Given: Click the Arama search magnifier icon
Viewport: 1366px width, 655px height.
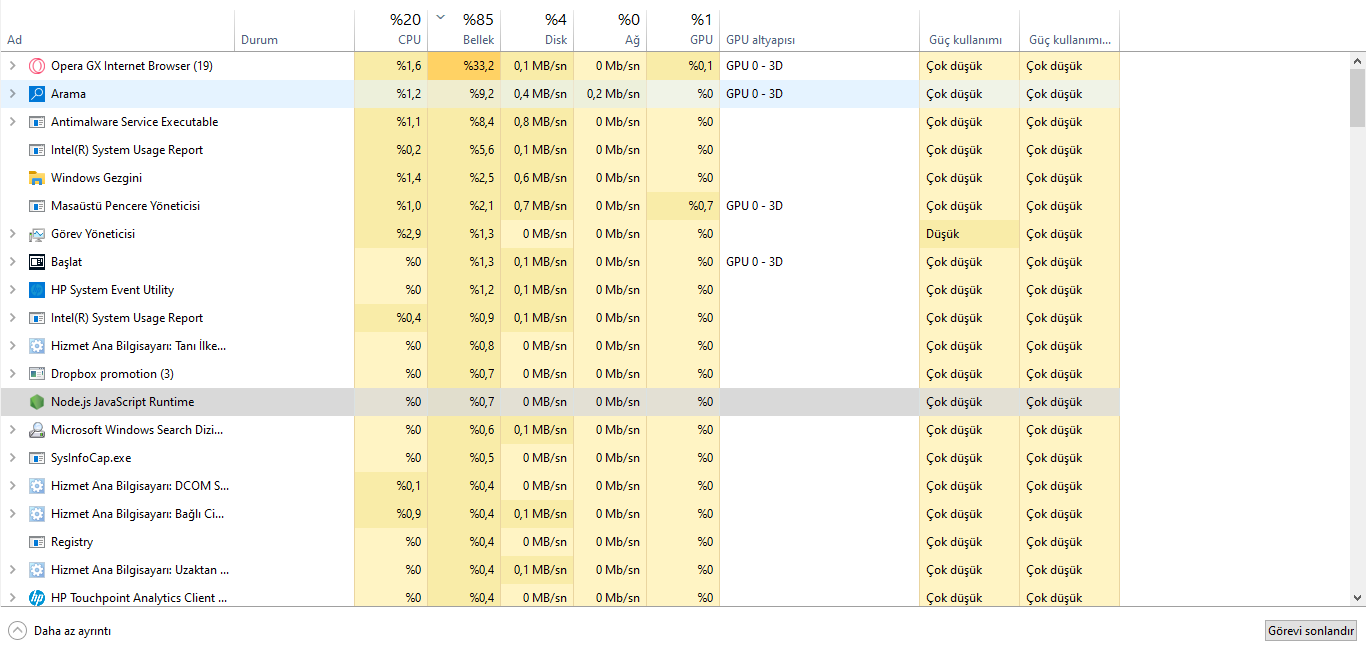Looking at the screenshot, I should click(x=37, y=94).
